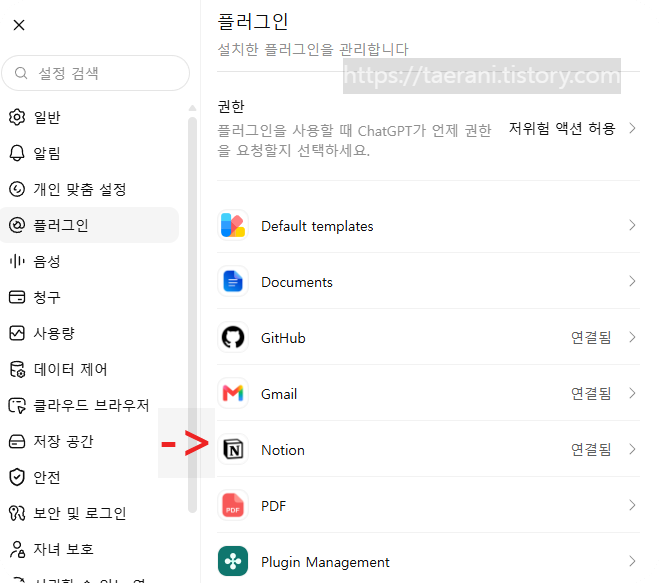This screenshot has width=659, height=583.
Task: Click the gear icon next to 일반
Action: coord(17,117)
